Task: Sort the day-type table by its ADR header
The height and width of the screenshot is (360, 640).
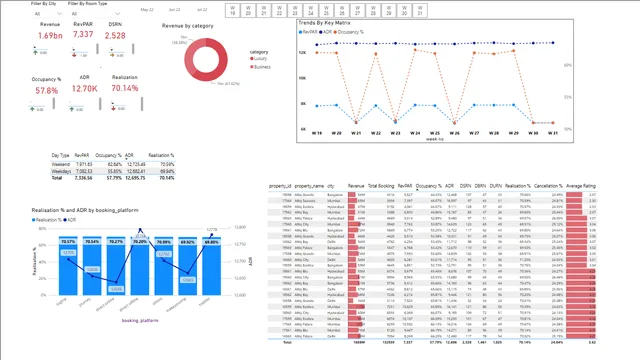Action: [129, 156]
